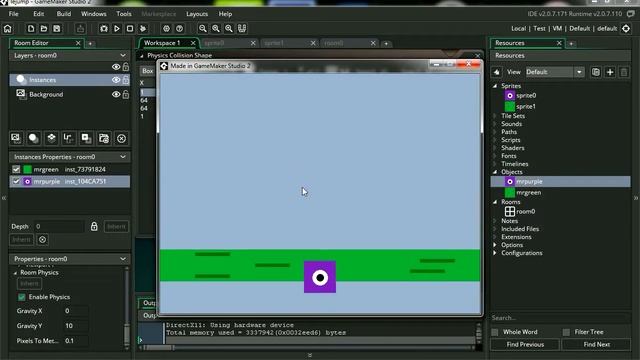Expand the Options tree folder
The height and width of the screenshot is (360, 640).
(495, 245)
